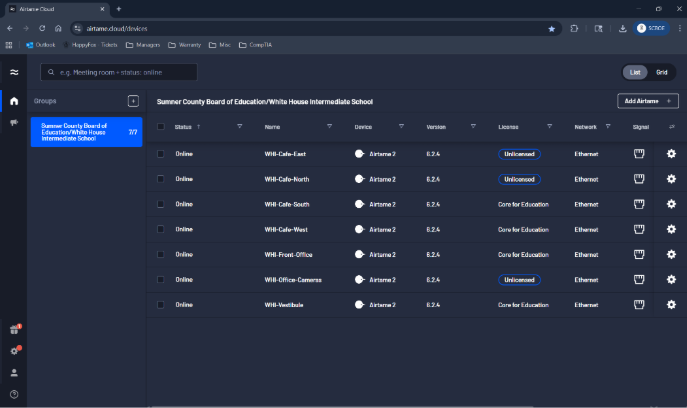This screenshot has width=687, height=408.
Task: Check the WHI-Cafe-West row checkbox
Action: (x=161, y=229)
